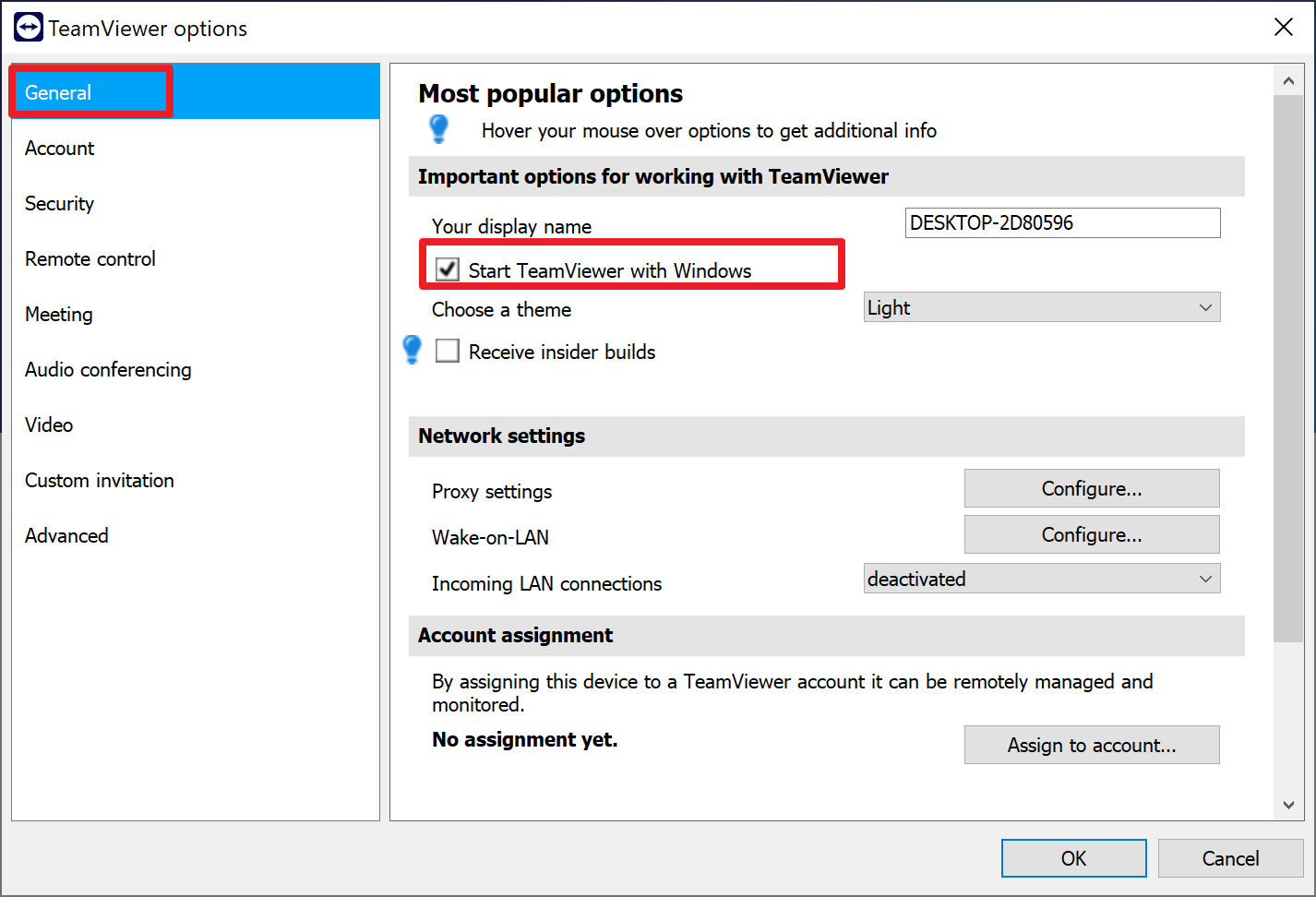Open Incoming LAN connections dropdown
This screenshot has height=897, width=1316.
[x=1042, y=579]
